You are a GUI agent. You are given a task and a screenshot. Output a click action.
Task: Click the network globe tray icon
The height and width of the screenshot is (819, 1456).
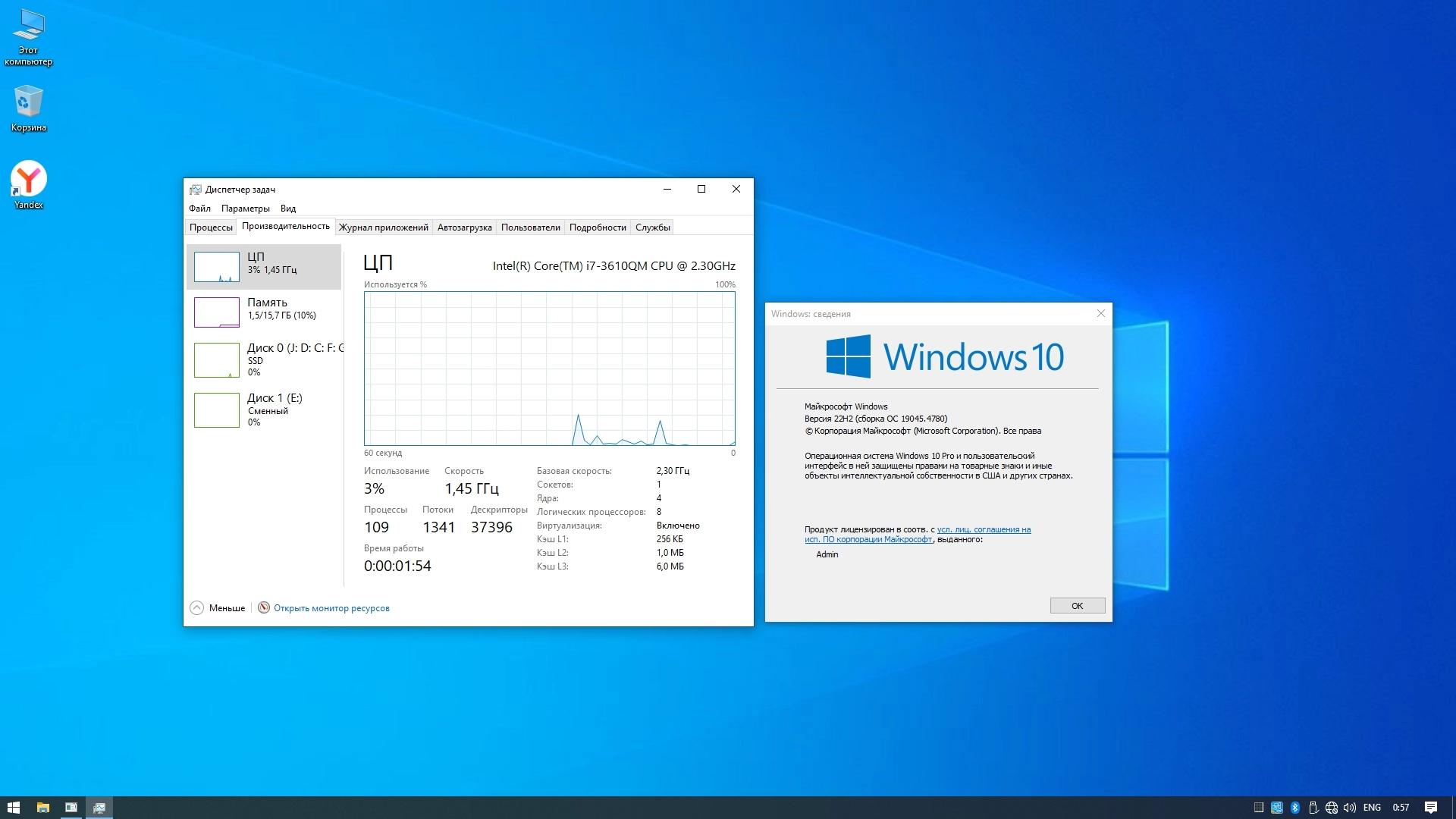pyautogui.click(x=1332, y=808)
